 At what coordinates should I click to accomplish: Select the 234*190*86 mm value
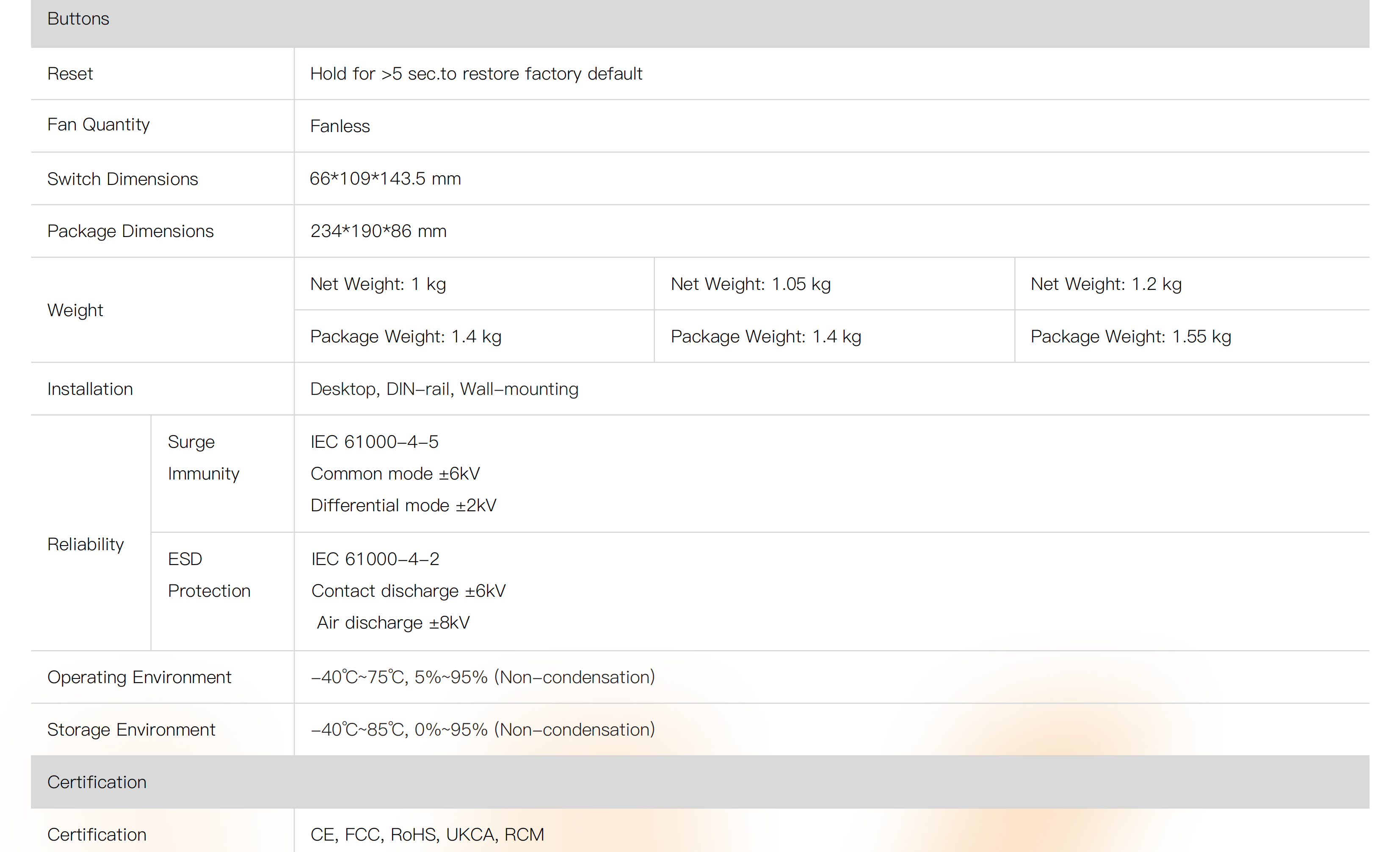click(378, 231)
